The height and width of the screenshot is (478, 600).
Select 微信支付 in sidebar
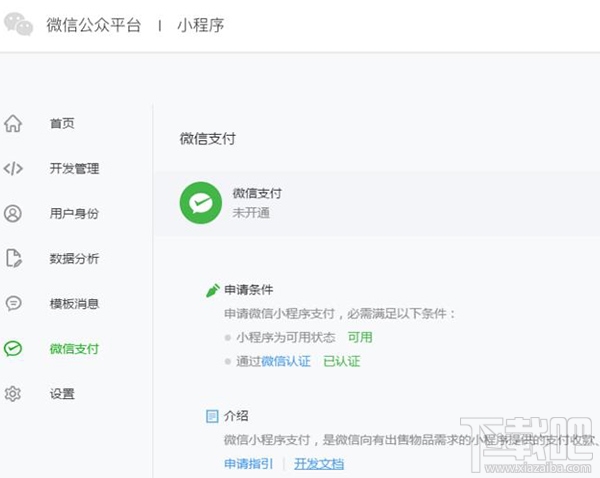(74, 349)
